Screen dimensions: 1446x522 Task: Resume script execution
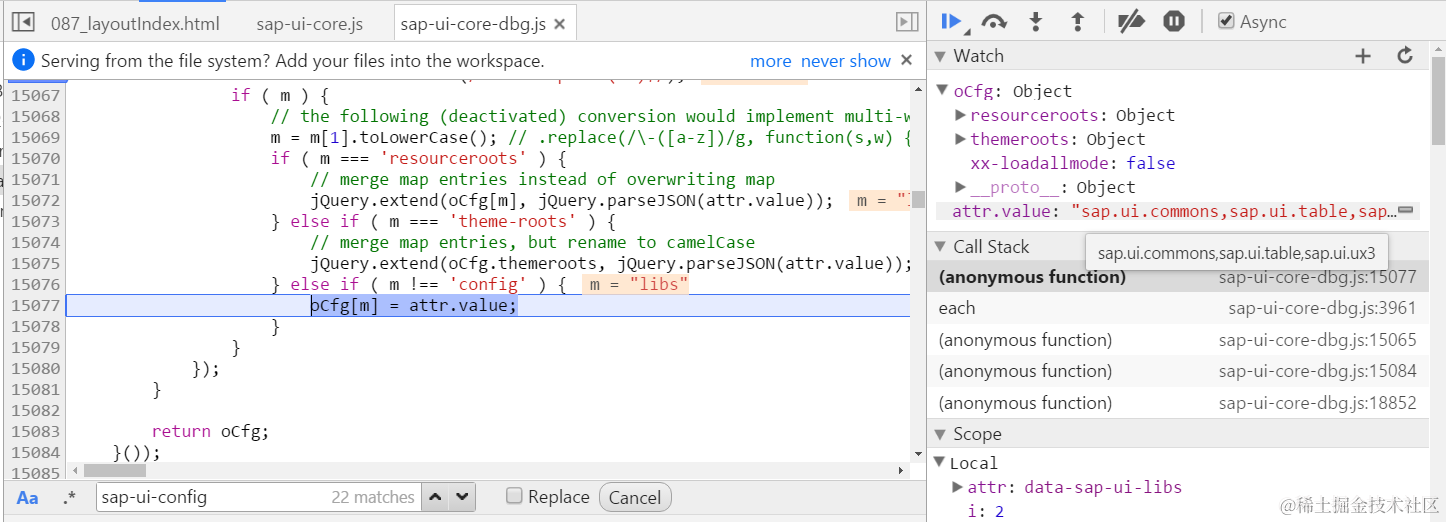pos(952,21)
